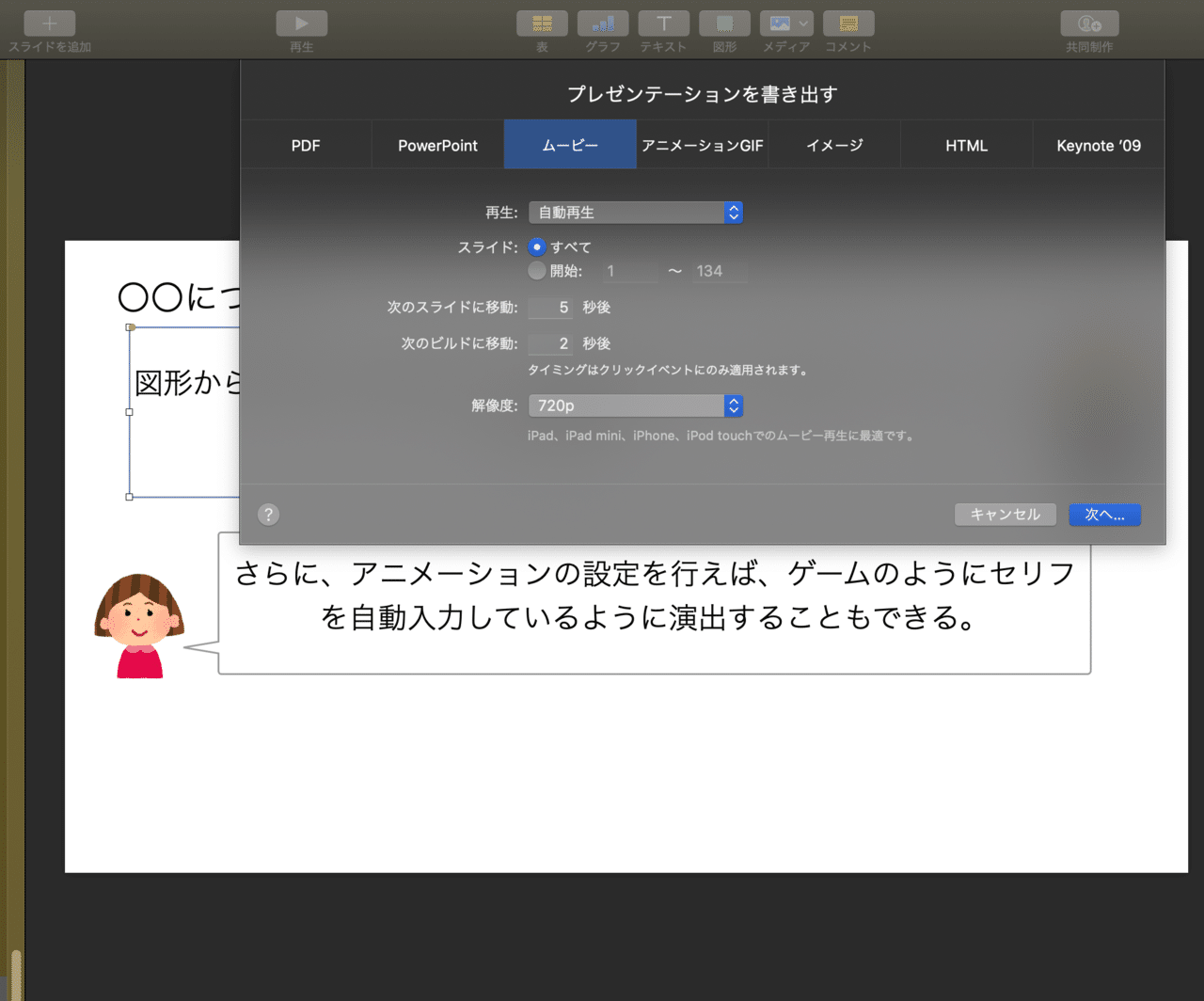This screenshot has width=1204, height=1001.
Task: Click the girl character illustration on slide
Action: pyautogui.click(x=139, y=626)
